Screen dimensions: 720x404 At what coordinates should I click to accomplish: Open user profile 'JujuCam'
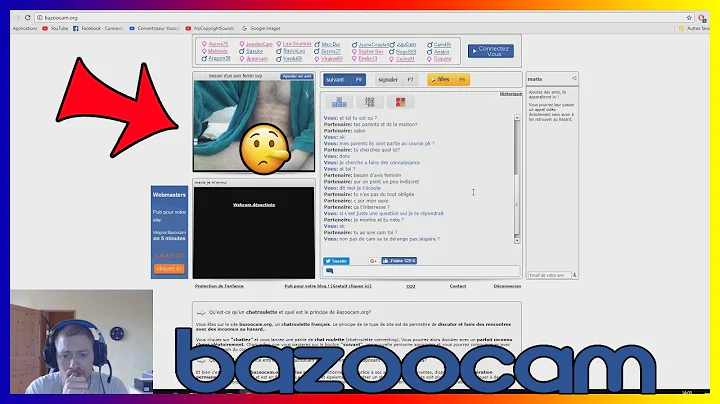coord(406,45)
